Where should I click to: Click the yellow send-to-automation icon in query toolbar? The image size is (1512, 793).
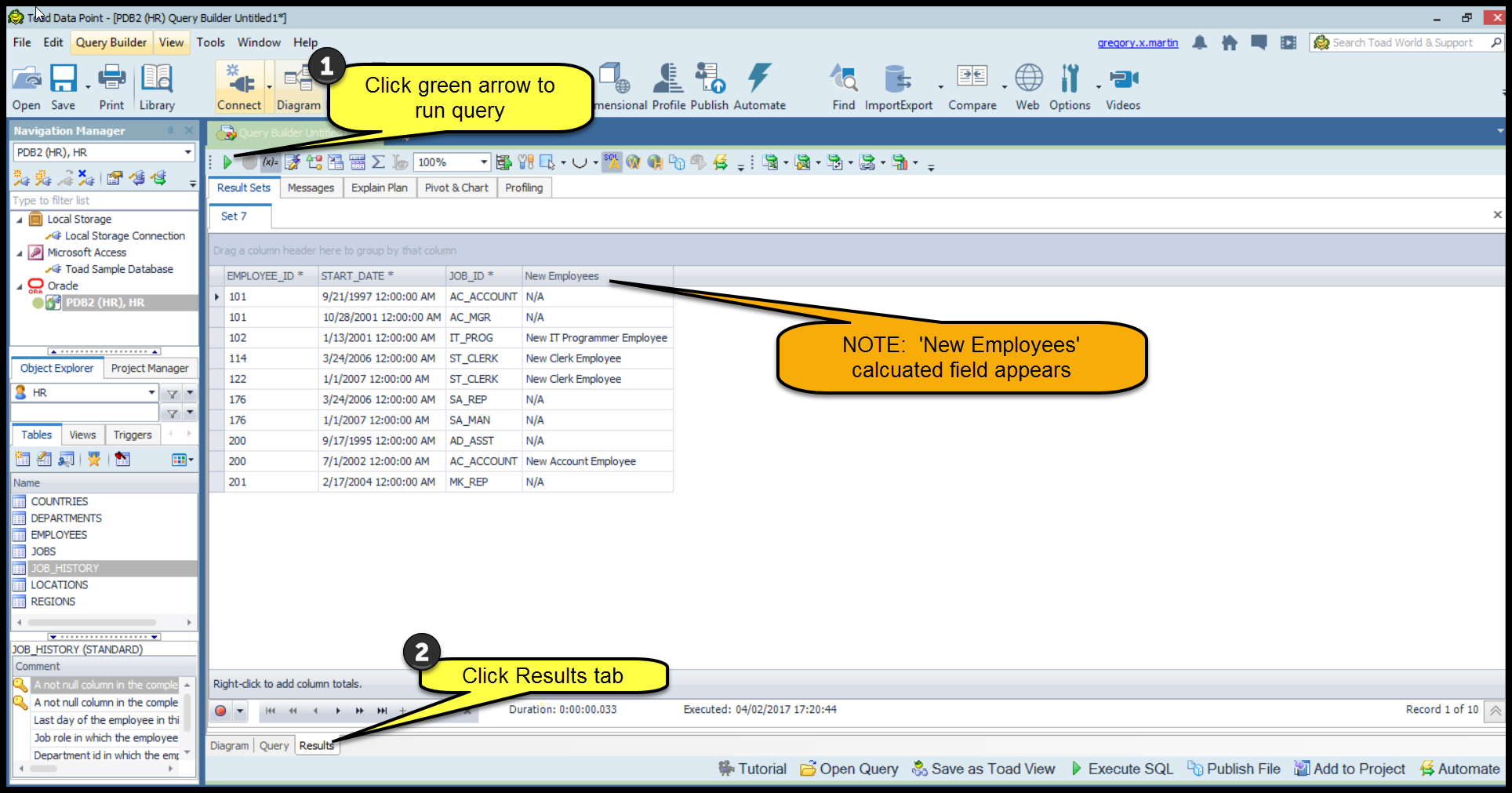(721, 162)
